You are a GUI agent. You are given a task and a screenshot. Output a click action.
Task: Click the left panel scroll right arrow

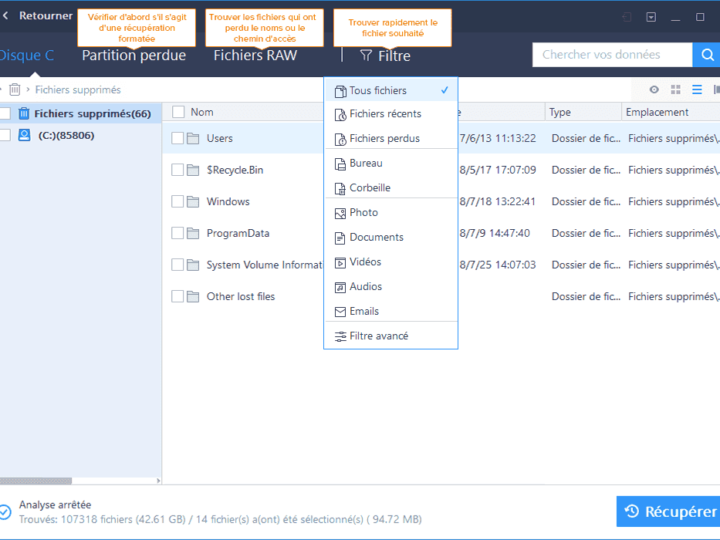tap(158, 481)
